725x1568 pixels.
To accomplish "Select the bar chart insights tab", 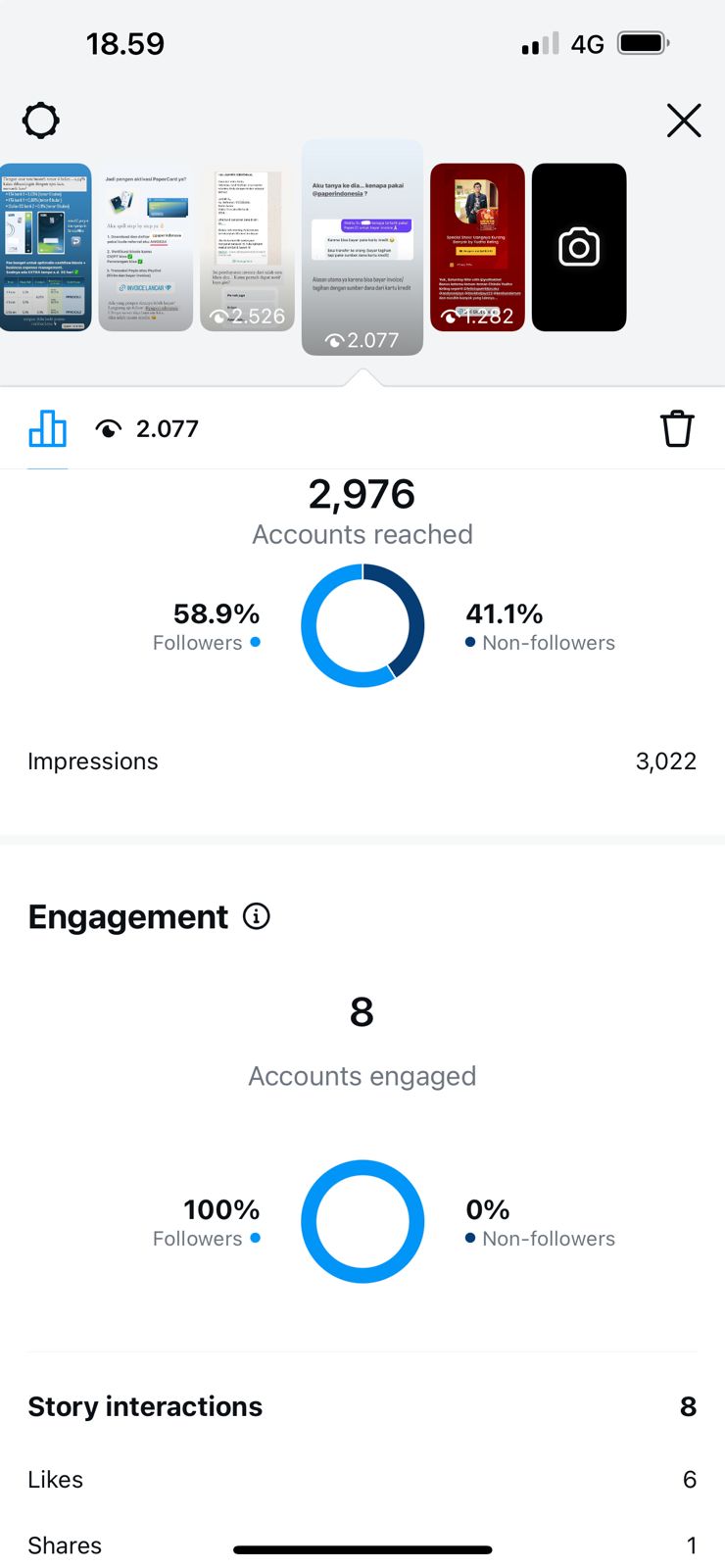I will pos(48,428).
